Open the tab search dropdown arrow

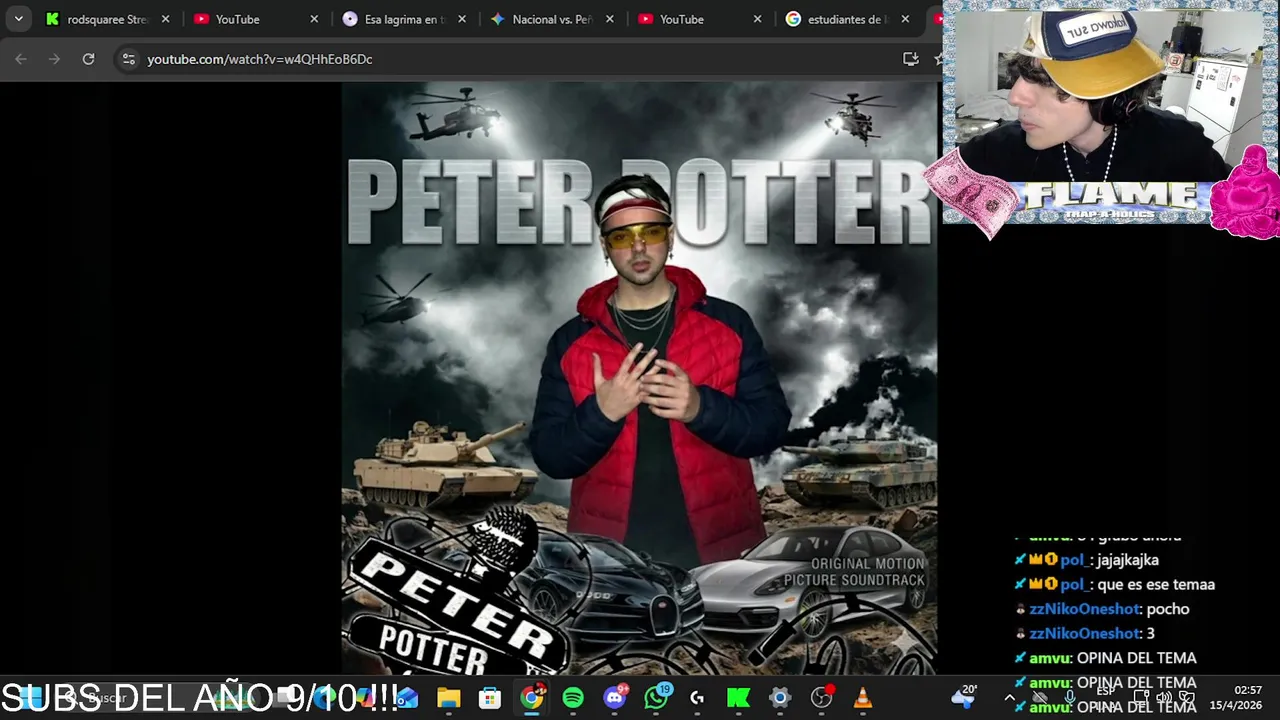(x=18, y=19)
